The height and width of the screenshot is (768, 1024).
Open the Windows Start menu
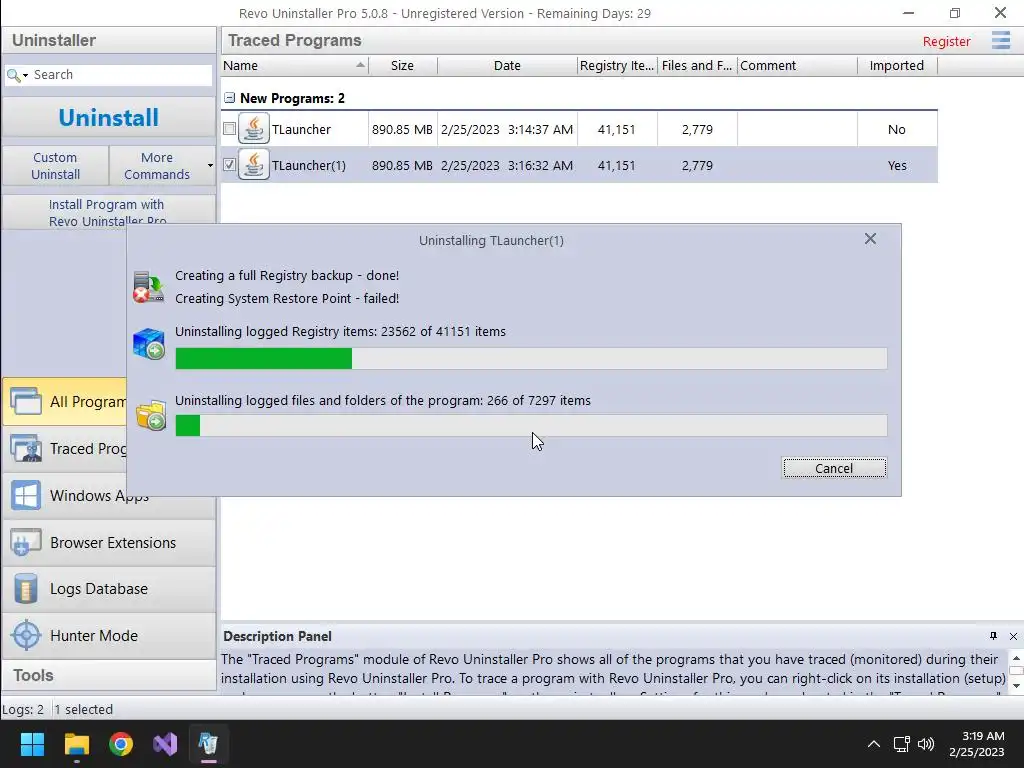pos(32,744)
